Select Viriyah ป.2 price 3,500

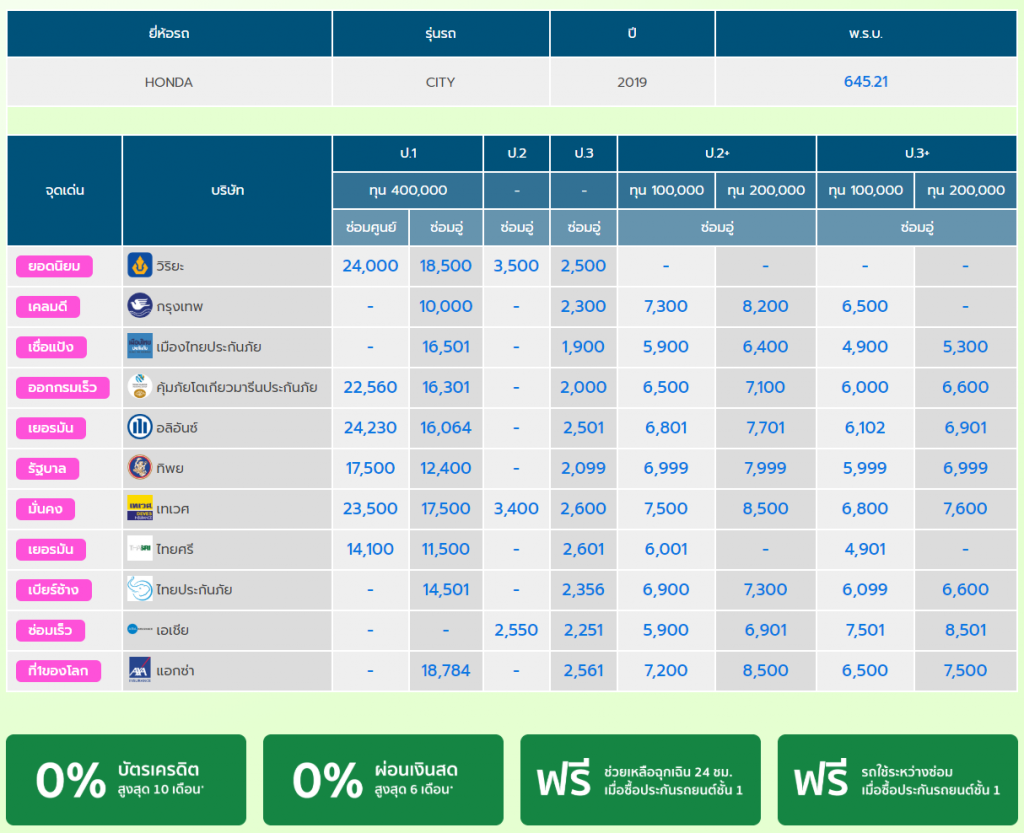tap(516, 266)
